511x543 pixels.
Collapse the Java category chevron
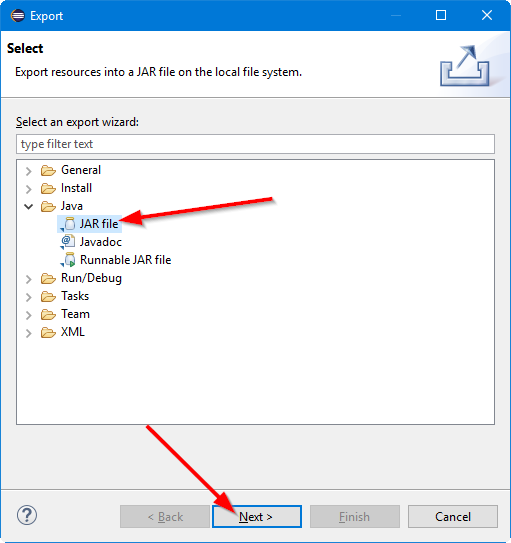coord(29,207)
